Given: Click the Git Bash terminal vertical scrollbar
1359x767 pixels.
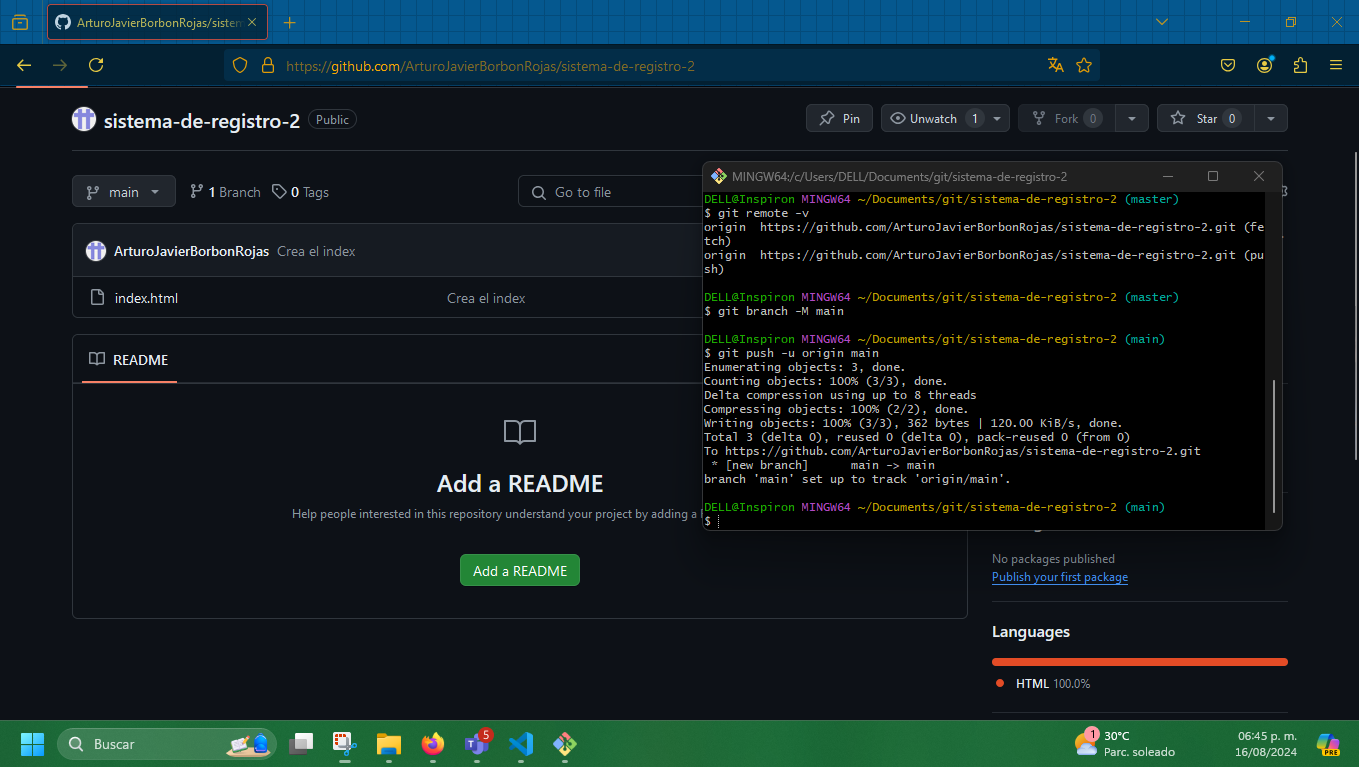Looking at the screenshot, I should tap(1274, 445).
